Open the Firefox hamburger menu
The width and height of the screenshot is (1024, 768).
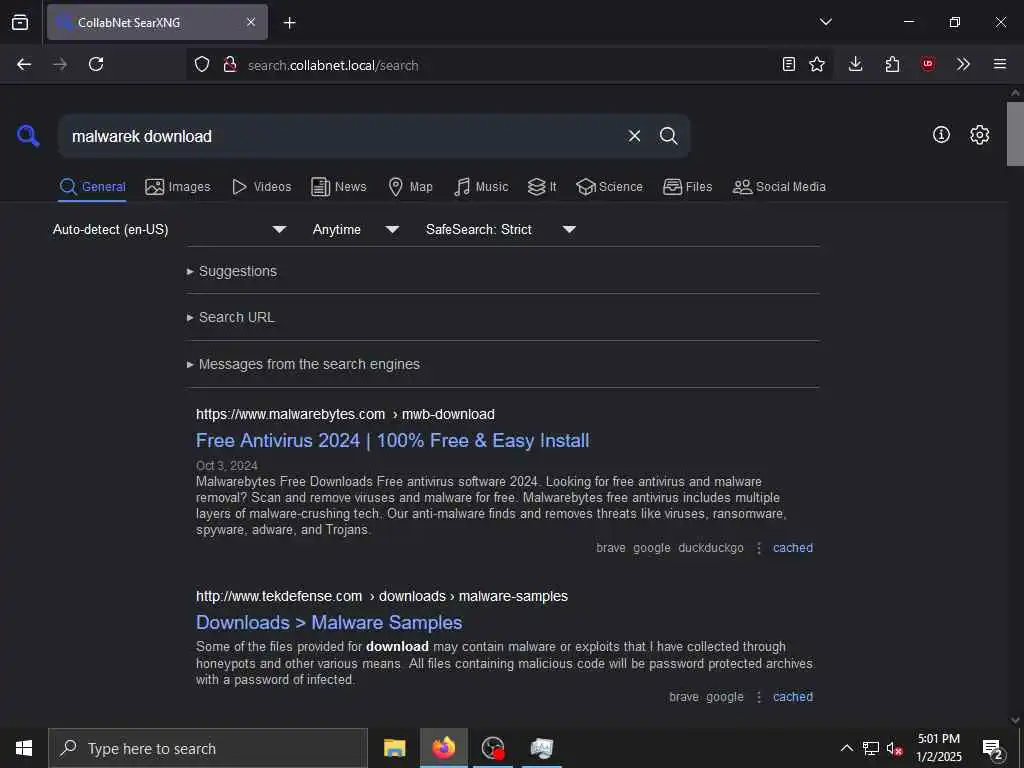click(x=1000, y=64)
